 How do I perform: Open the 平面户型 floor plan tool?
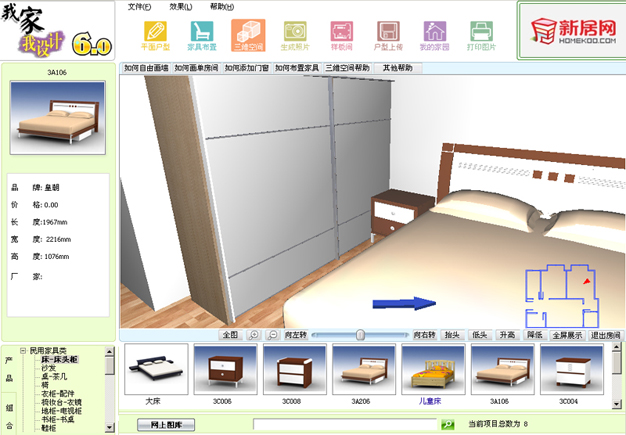pos(151,37)
